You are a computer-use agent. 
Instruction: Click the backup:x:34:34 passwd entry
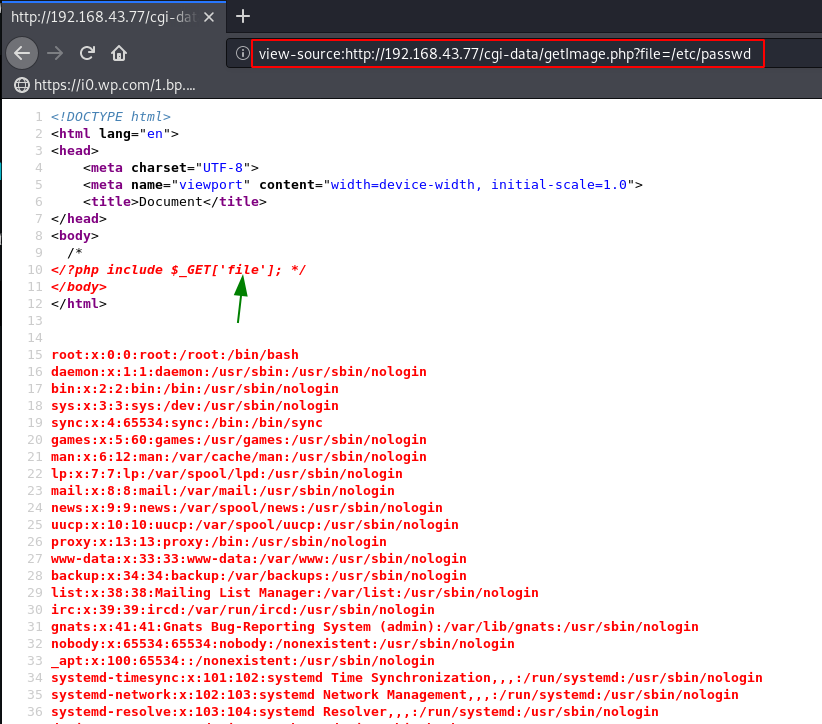258,576
